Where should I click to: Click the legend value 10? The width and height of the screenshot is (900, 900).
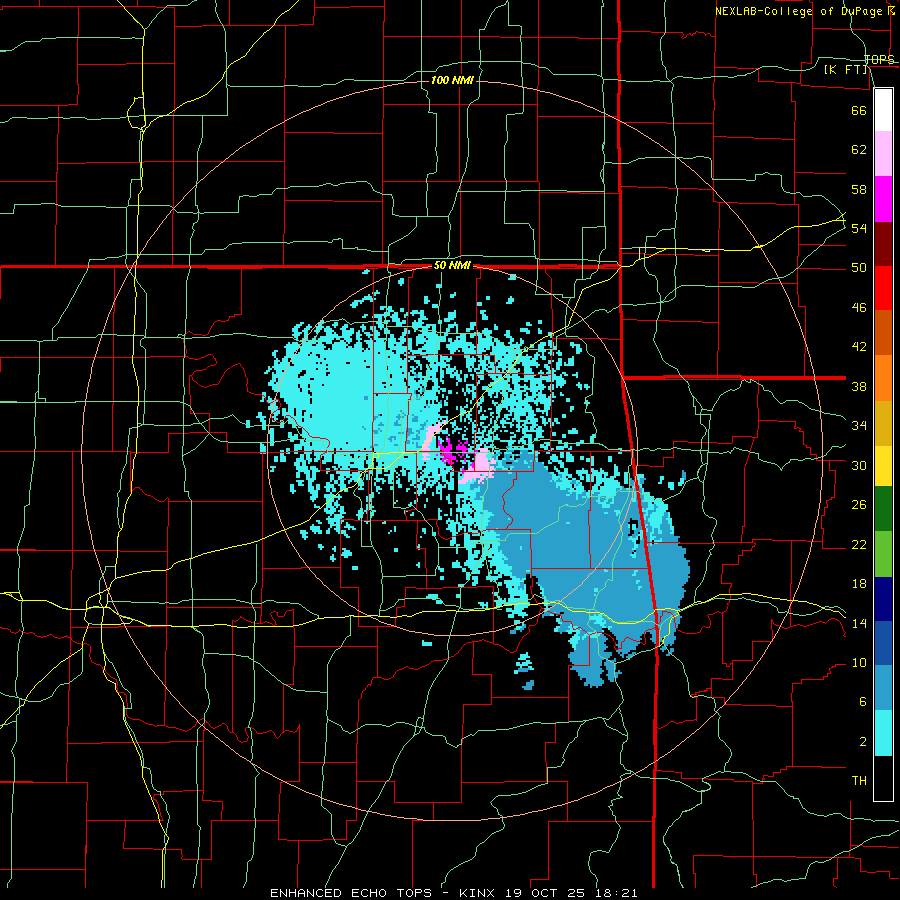[x=859, y=663]
